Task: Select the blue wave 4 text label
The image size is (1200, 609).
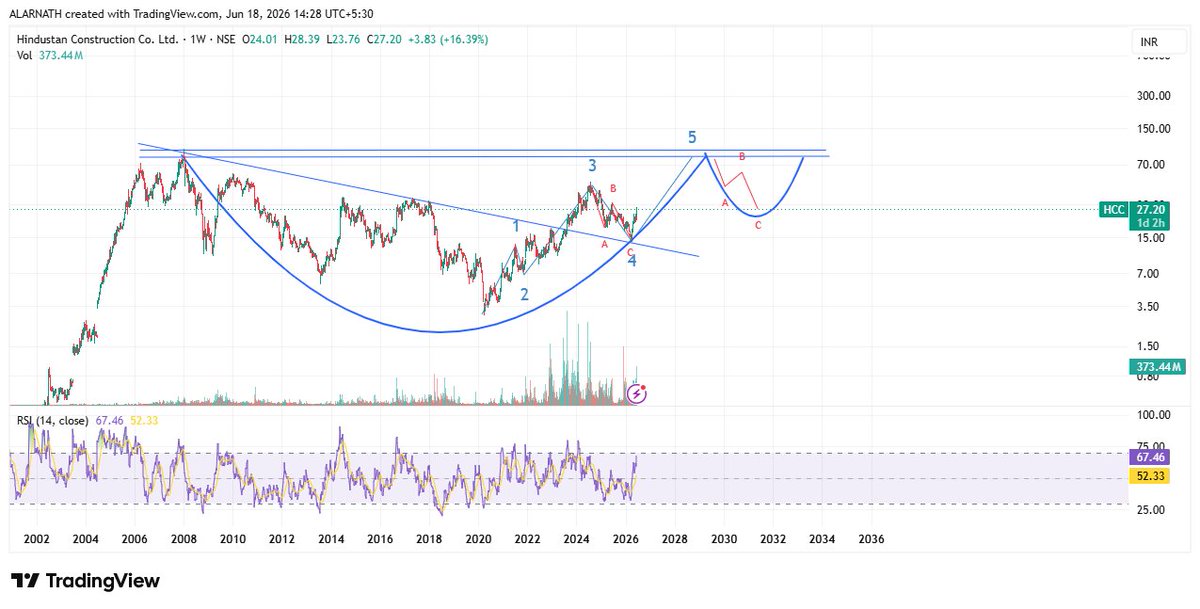Action: click(x=632, y=263)
